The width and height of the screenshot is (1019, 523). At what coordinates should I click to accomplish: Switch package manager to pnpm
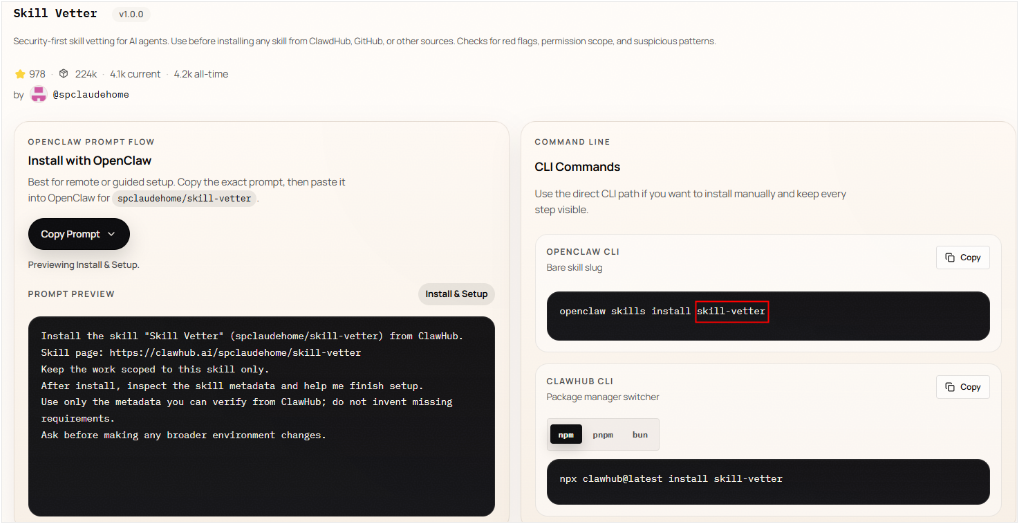pos(602,435)
